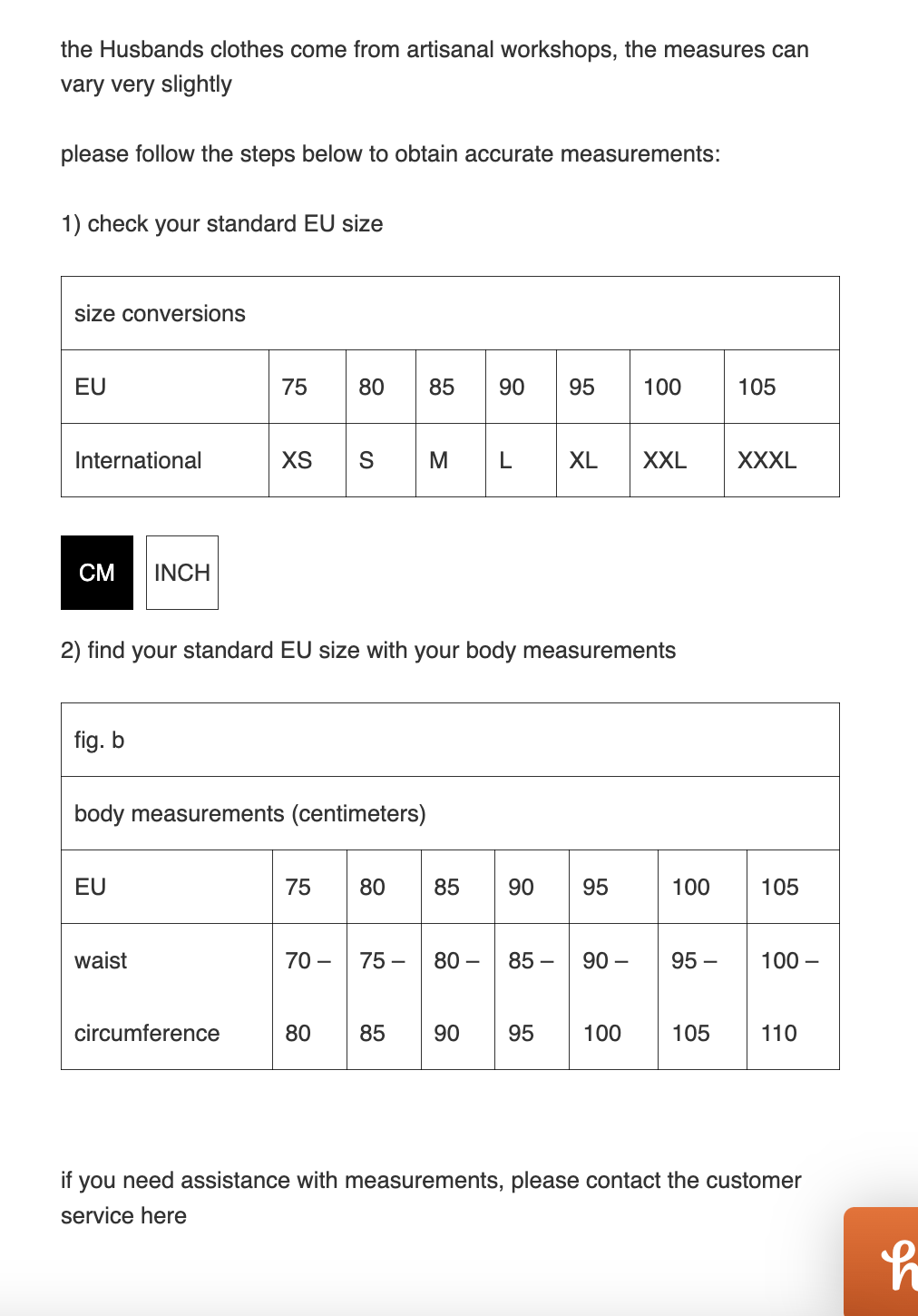The height and width of the screenshot is (1316, 918).
Task: Select waist range 70 – 80 cell
Action: click(309, 997)
